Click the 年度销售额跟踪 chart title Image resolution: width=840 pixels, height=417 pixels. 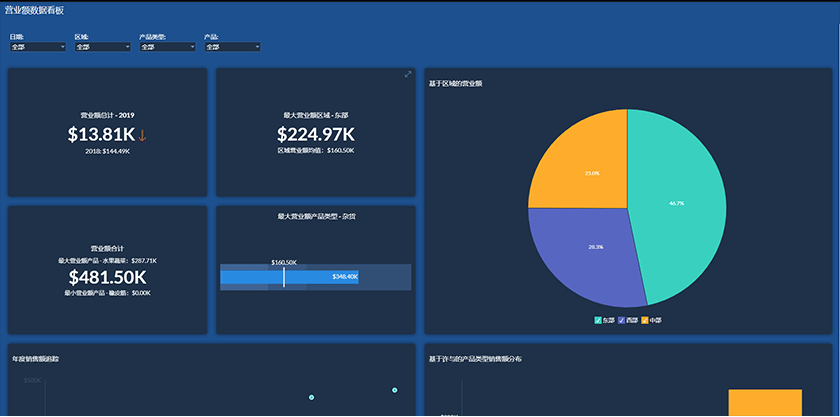[x=36, y=359]
